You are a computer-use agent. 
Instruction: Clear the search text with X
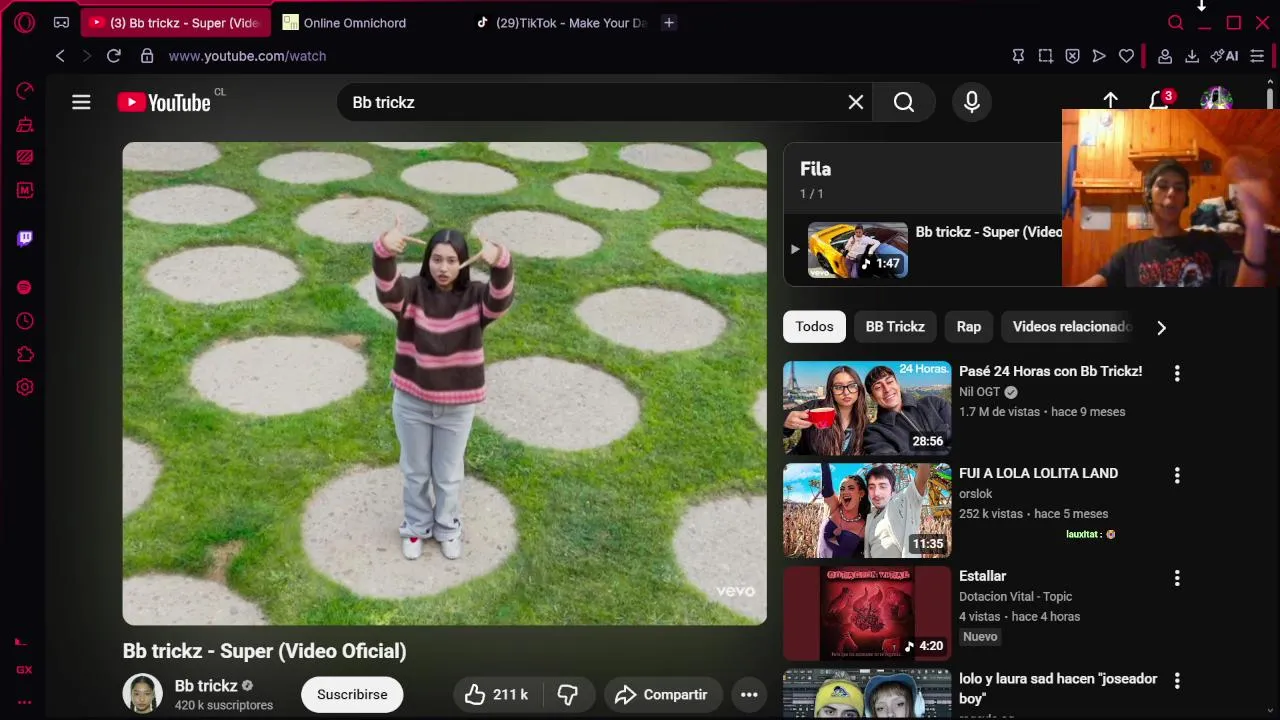tap(856, 102)
